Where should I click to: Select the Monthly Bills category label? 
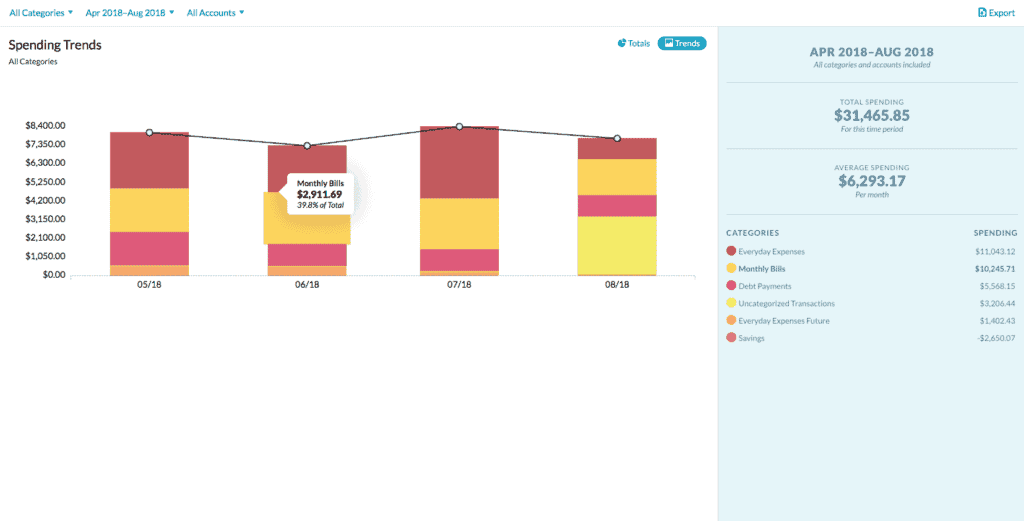[761, 268]
